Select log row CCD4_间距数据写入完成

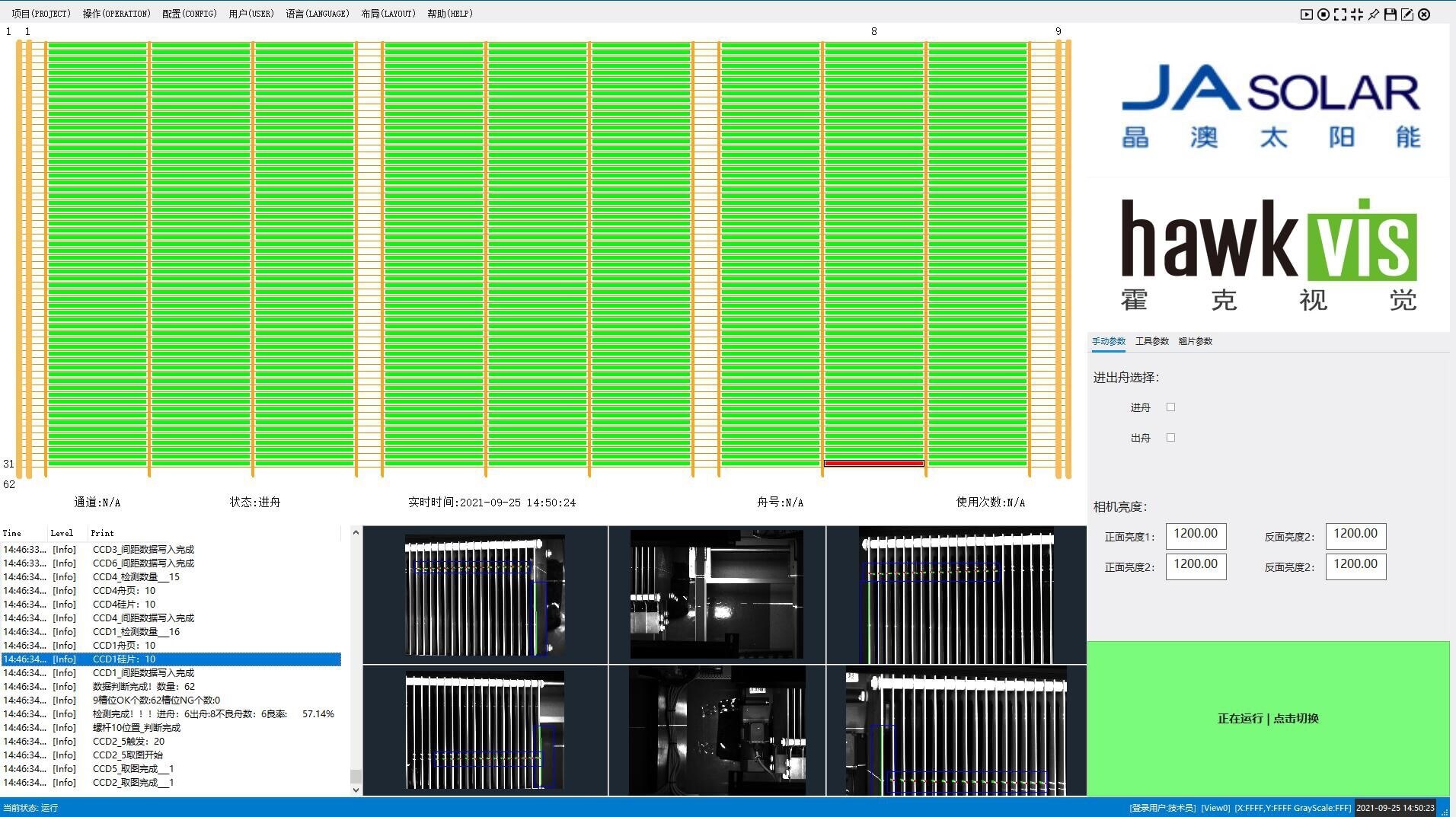click(x=171, y=618)
